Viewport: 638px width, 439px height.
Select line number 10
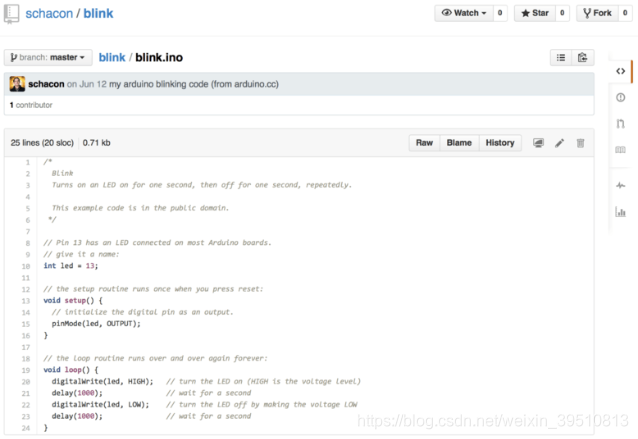click(26, 266)
